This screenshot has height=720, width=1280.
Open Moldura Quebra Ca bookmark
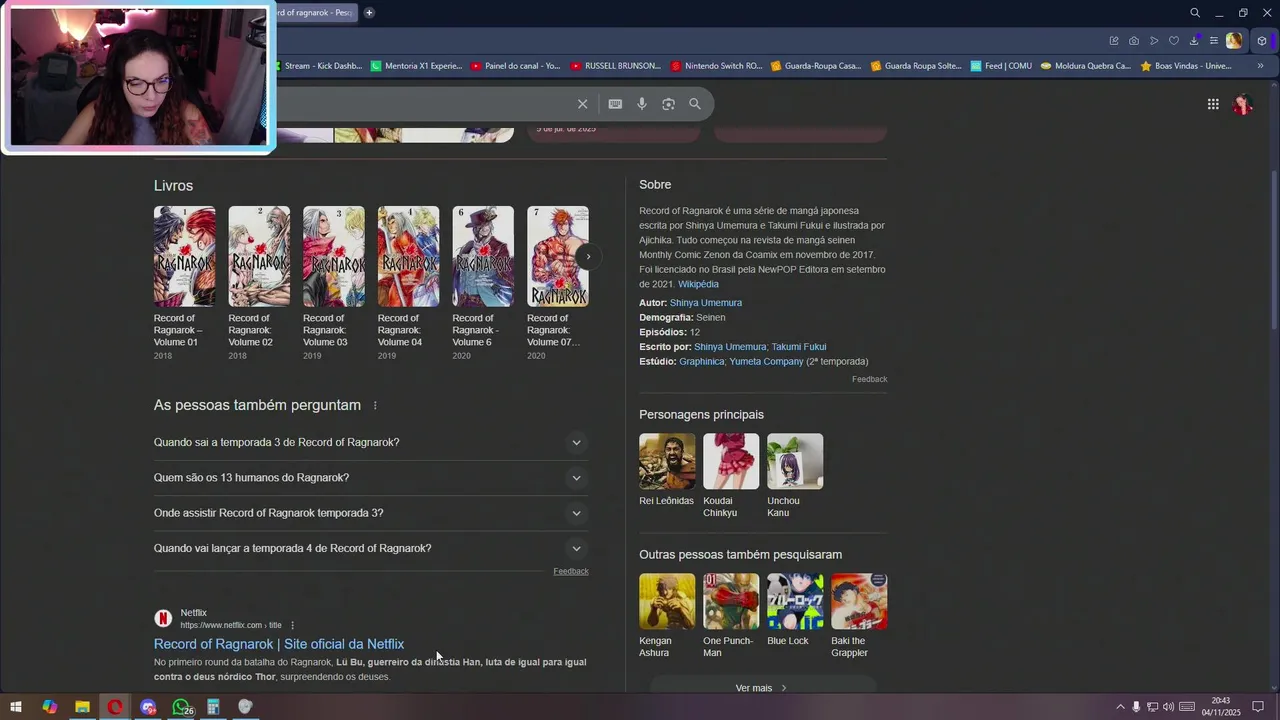[1086, 66]
